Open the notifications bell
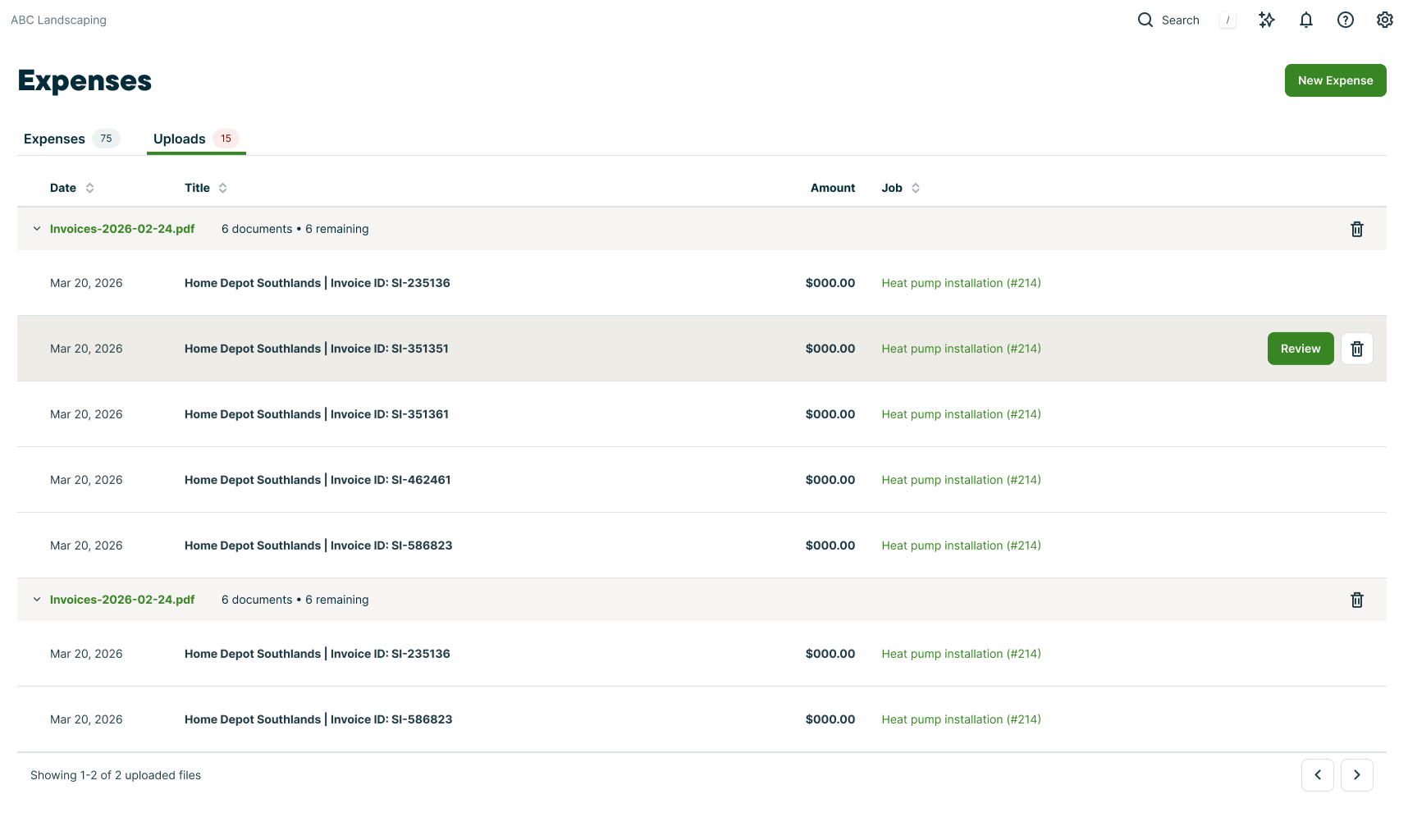This screenshot has height=840, width=1408. tap(1306, 20)
